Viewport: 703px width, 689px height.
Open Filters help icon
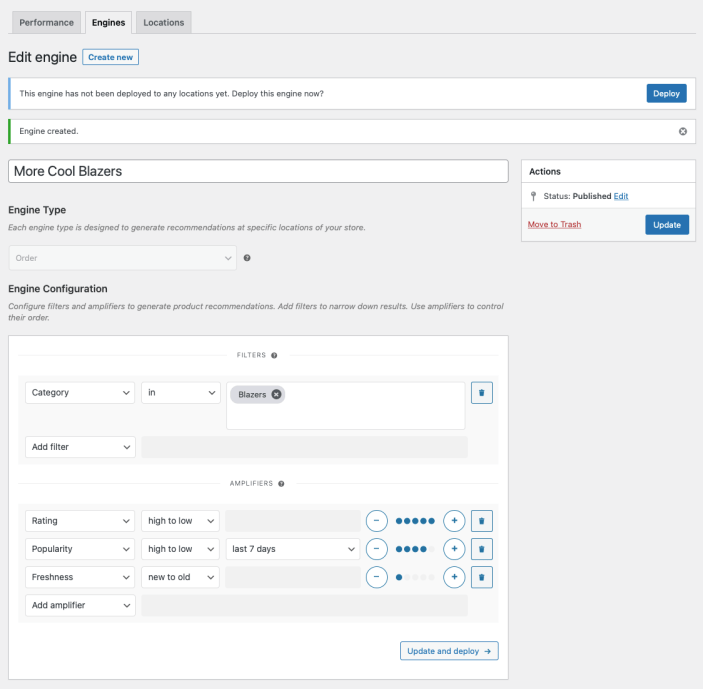(x=274, y=355)
